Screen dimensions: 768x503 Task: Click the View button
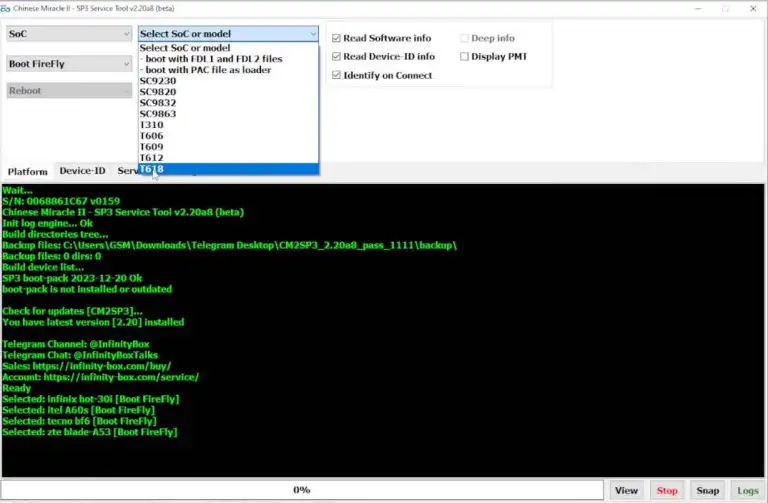click(626, 490)
